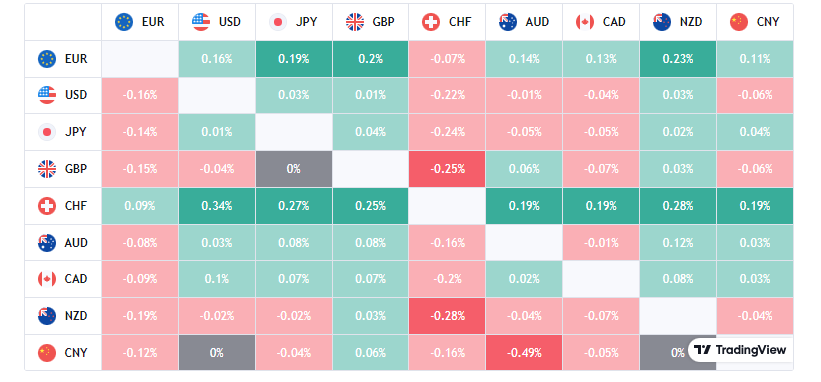Click the USD flag icon in column header
Viewport: 821px width, 382px height.
click(201, 22)
